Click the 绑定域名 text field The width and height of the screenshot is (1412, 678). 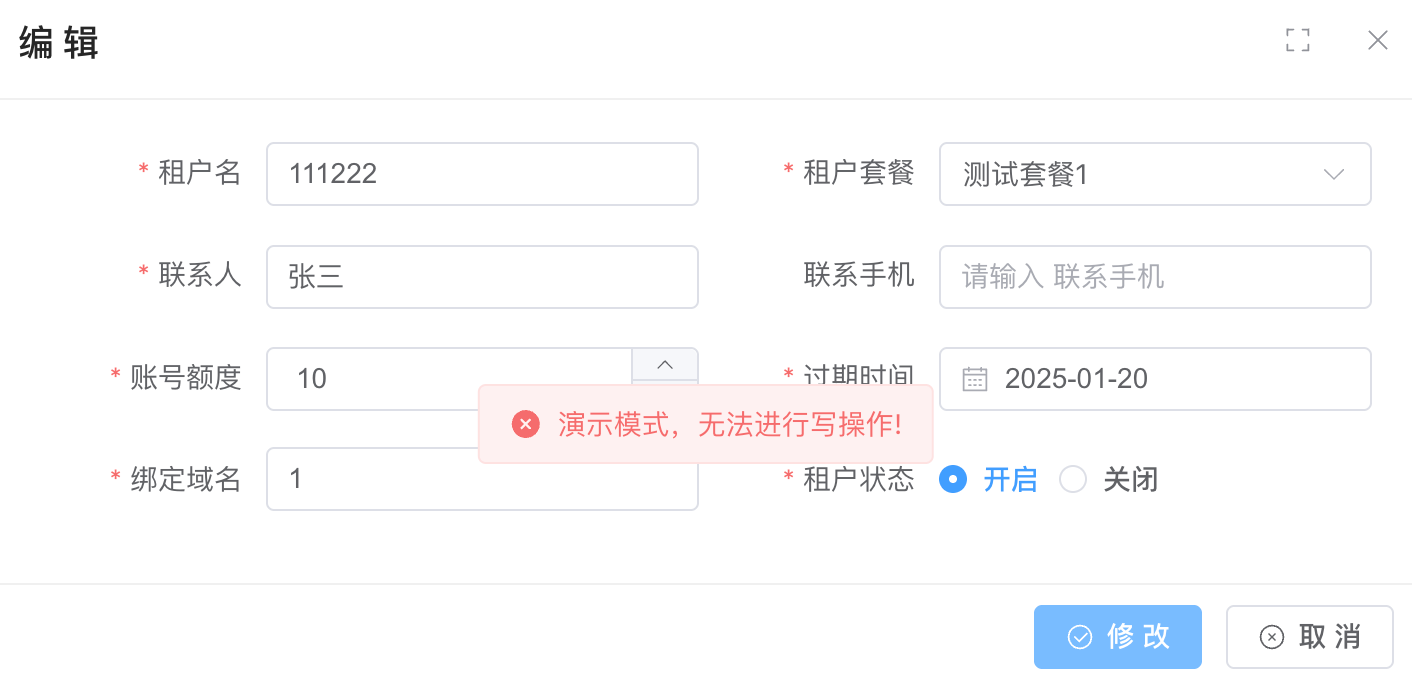click(481, 490)
